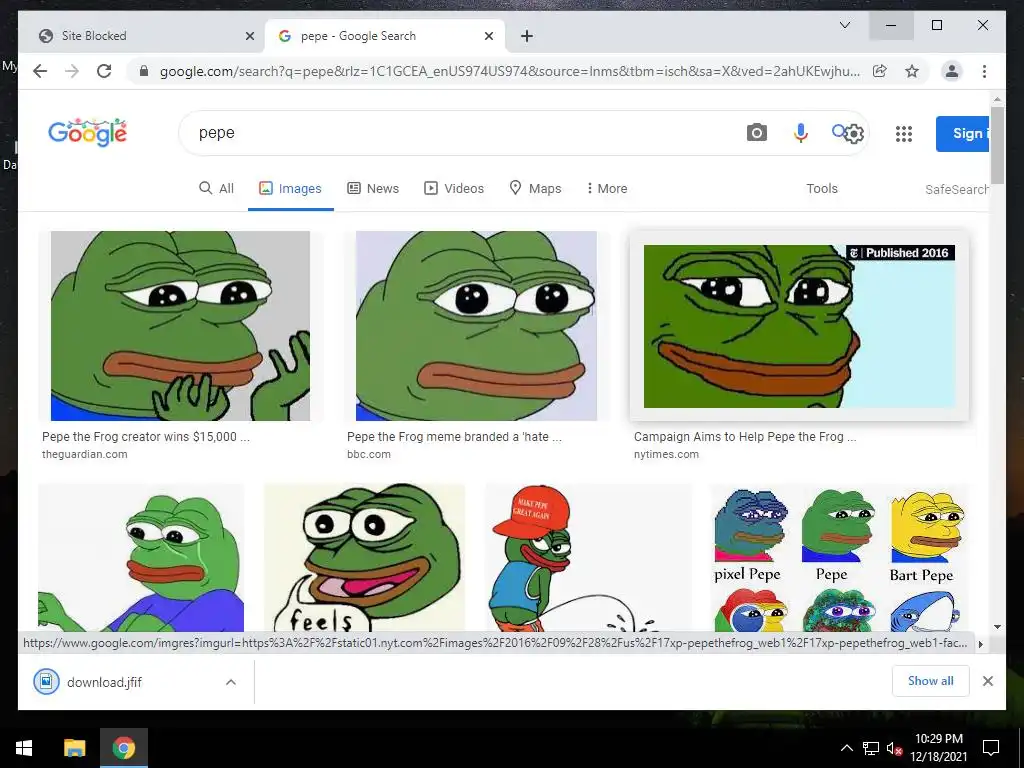The image size is (1024, 768).
Task: Open the crying Pepe image
Action: [141, 557]
